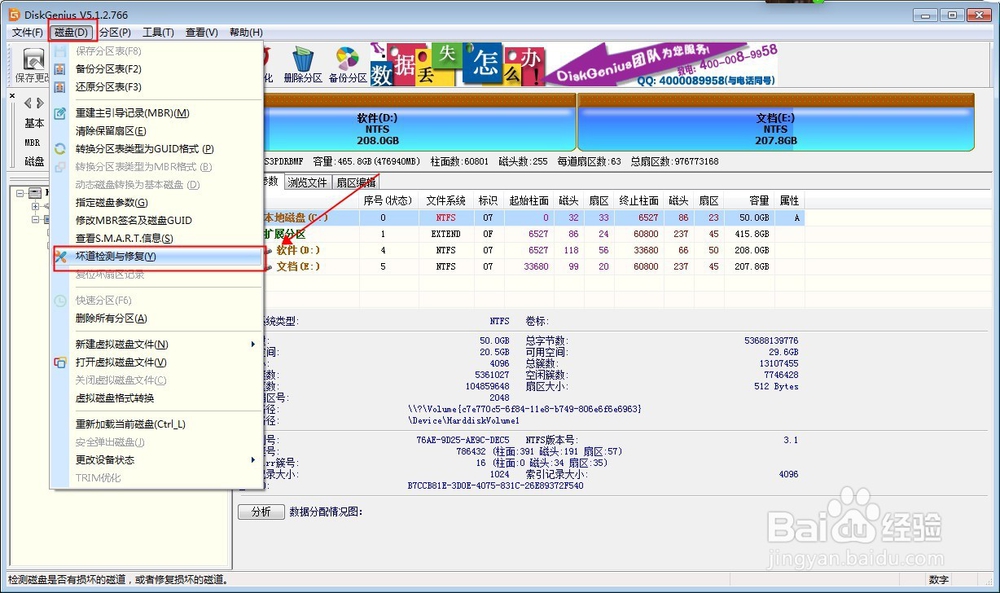Click the 分析 button
Screen dimensions: 1000x593
(x=261, y=512)
